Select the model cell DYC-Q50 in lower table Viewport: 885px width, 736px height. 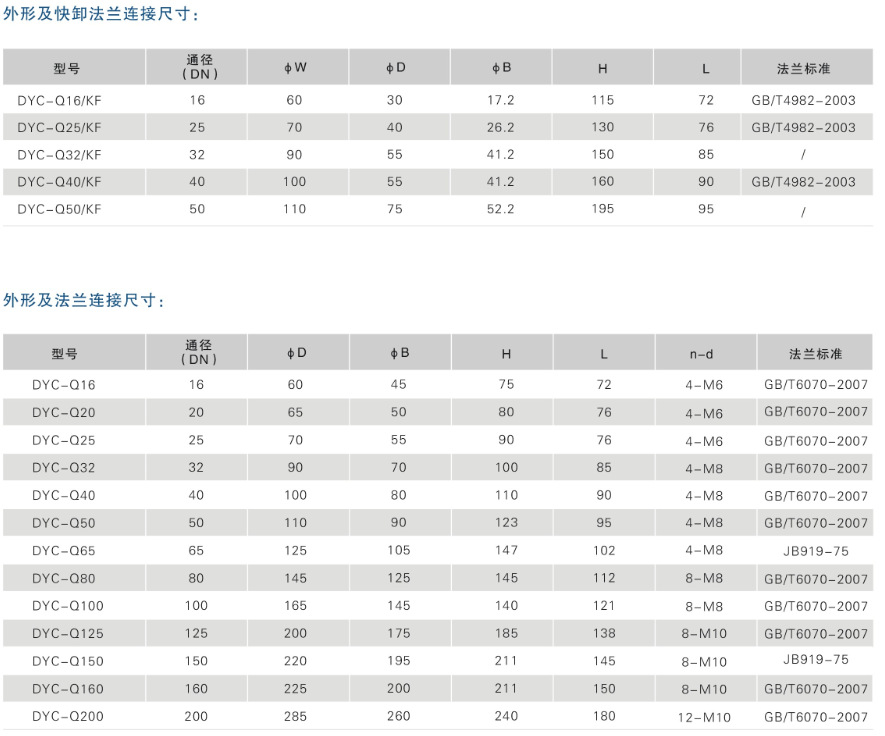point(64,523)
